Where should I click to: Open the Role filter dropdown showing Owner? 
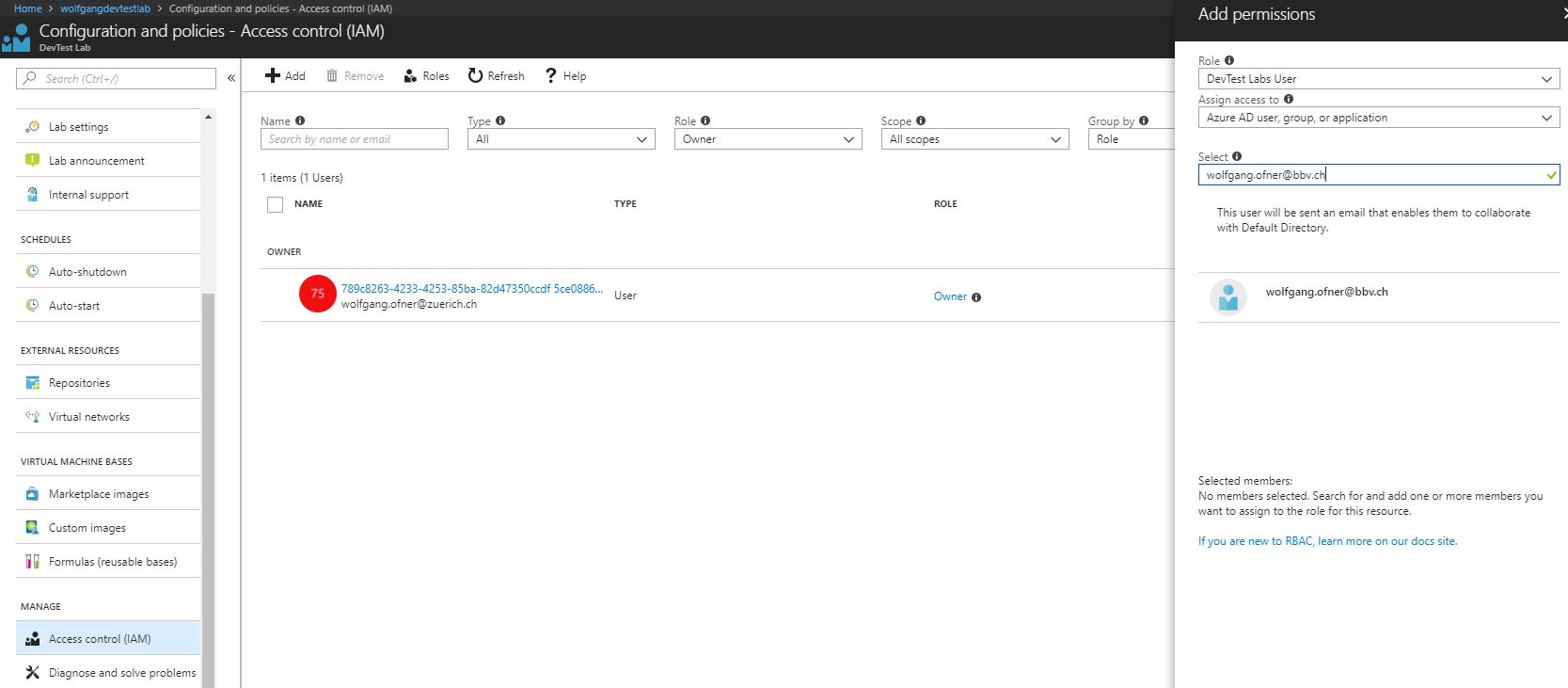(768, 139)
